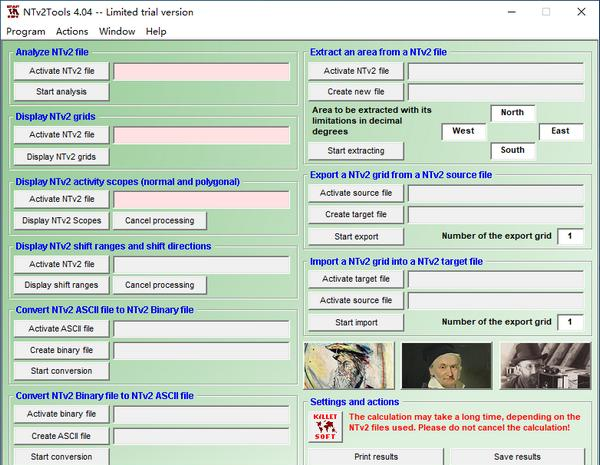The width and height of the screenshot is (600, 465).
Task: Select the sepia photographer portrait thumbnail
Action: tap(545, 365)
